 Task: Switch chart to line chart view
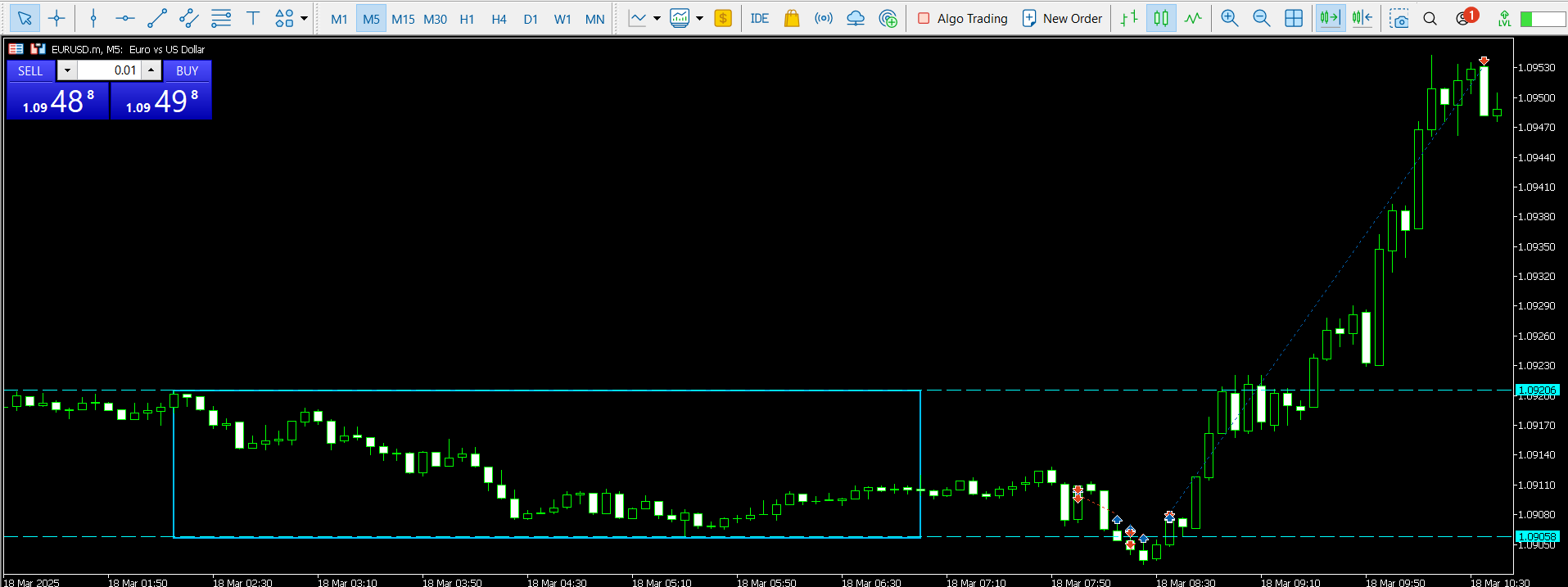(x=1193, y=18)
